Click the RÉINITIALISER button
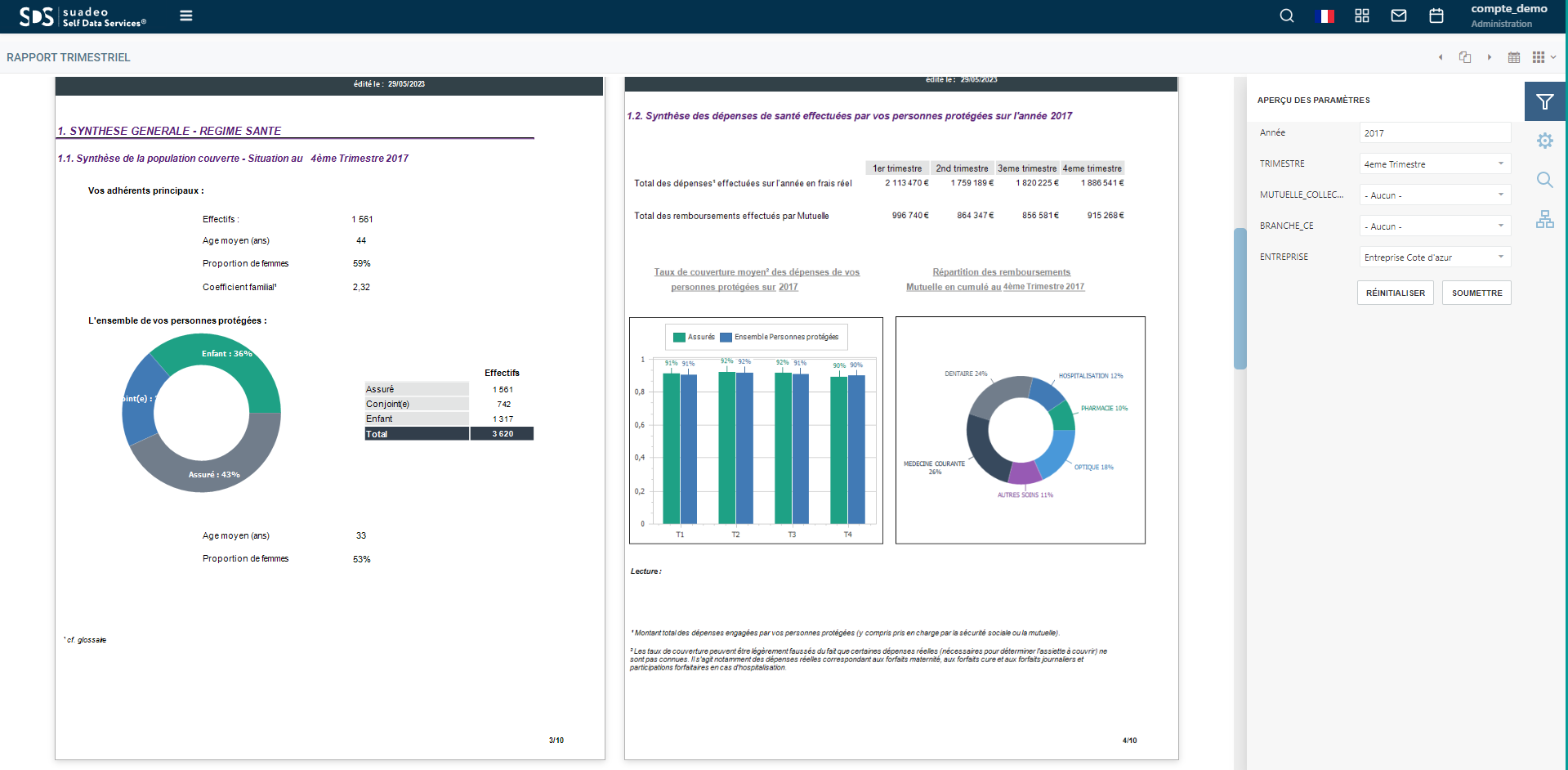Image resolution: width=1568 pixels, height=770 pixels. coord(1396,293)
